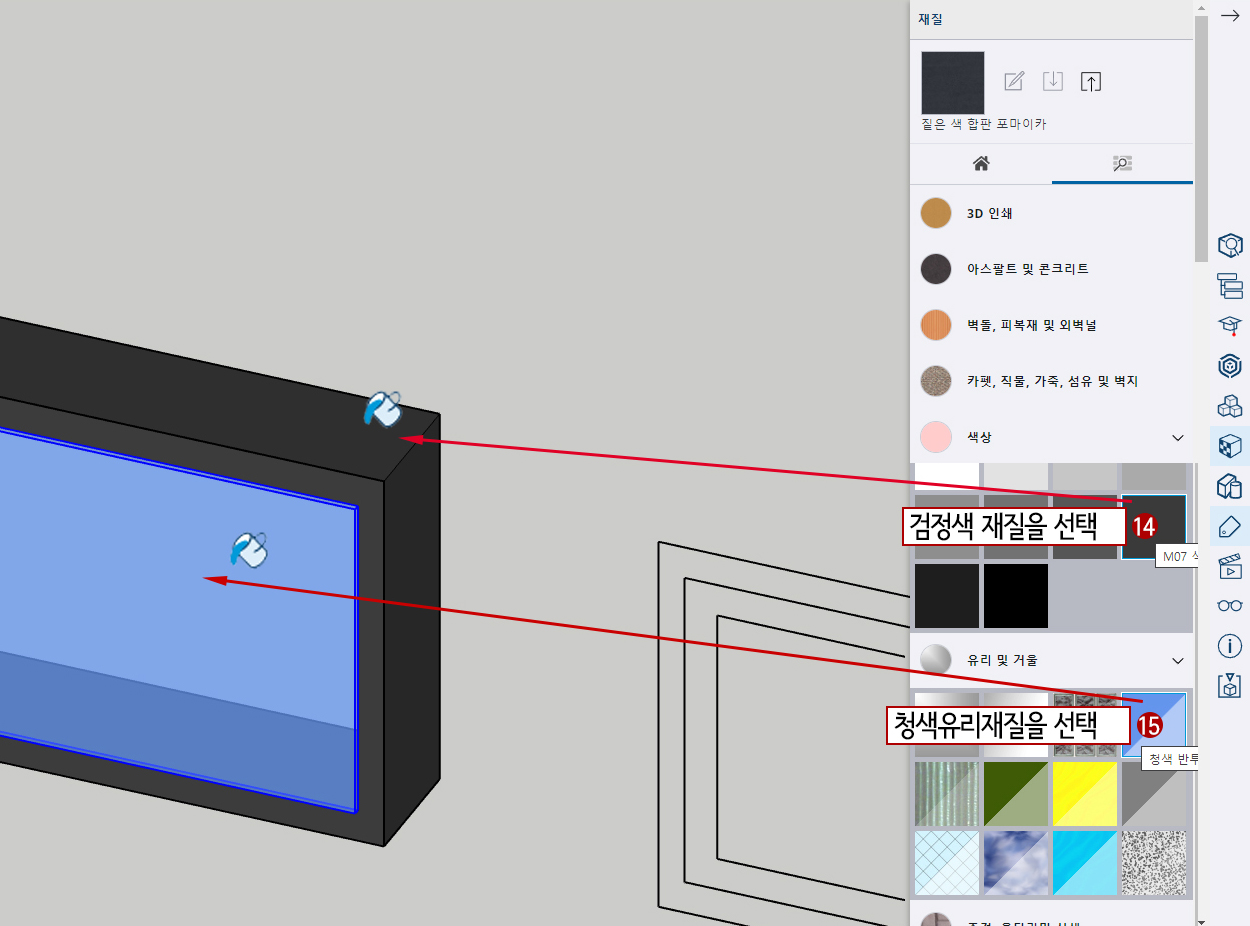Open the stacked cubes Components icon
The width and height of the screenshot is (1250, 926).
(x=1230, y=406)
